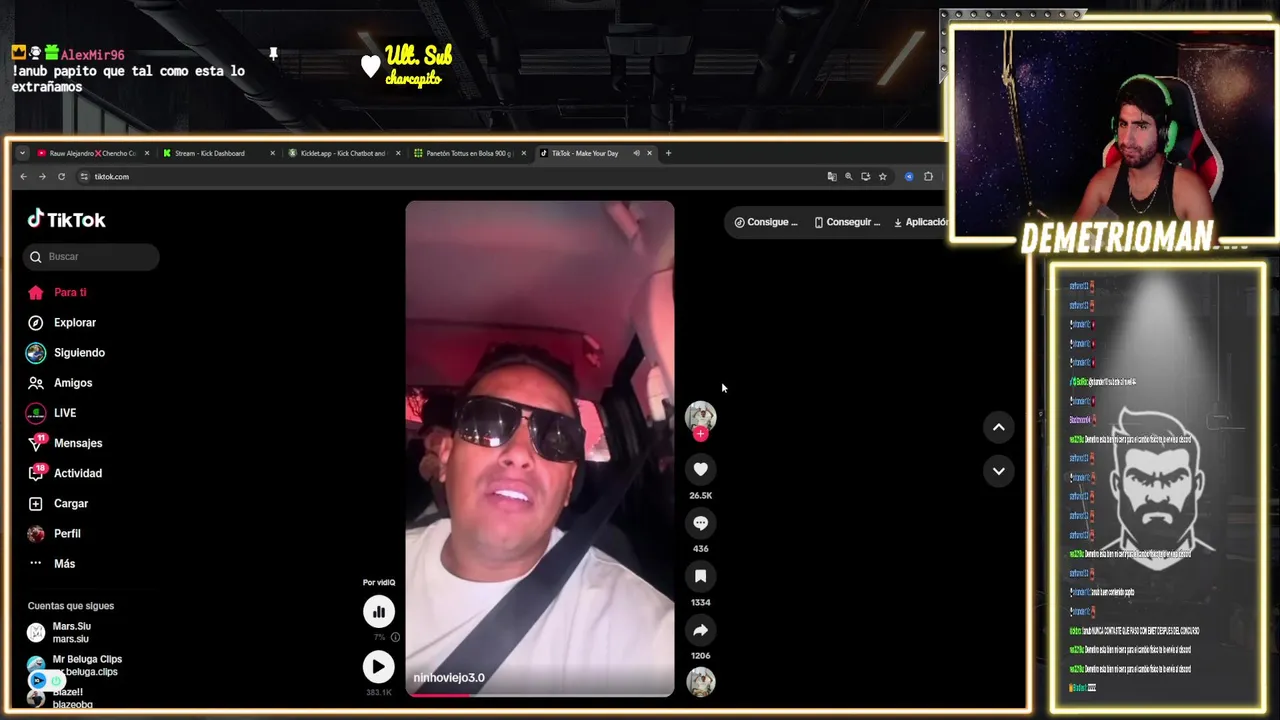Open Amigos section
Screen dimensions: 1280x720
coord(73,382)
